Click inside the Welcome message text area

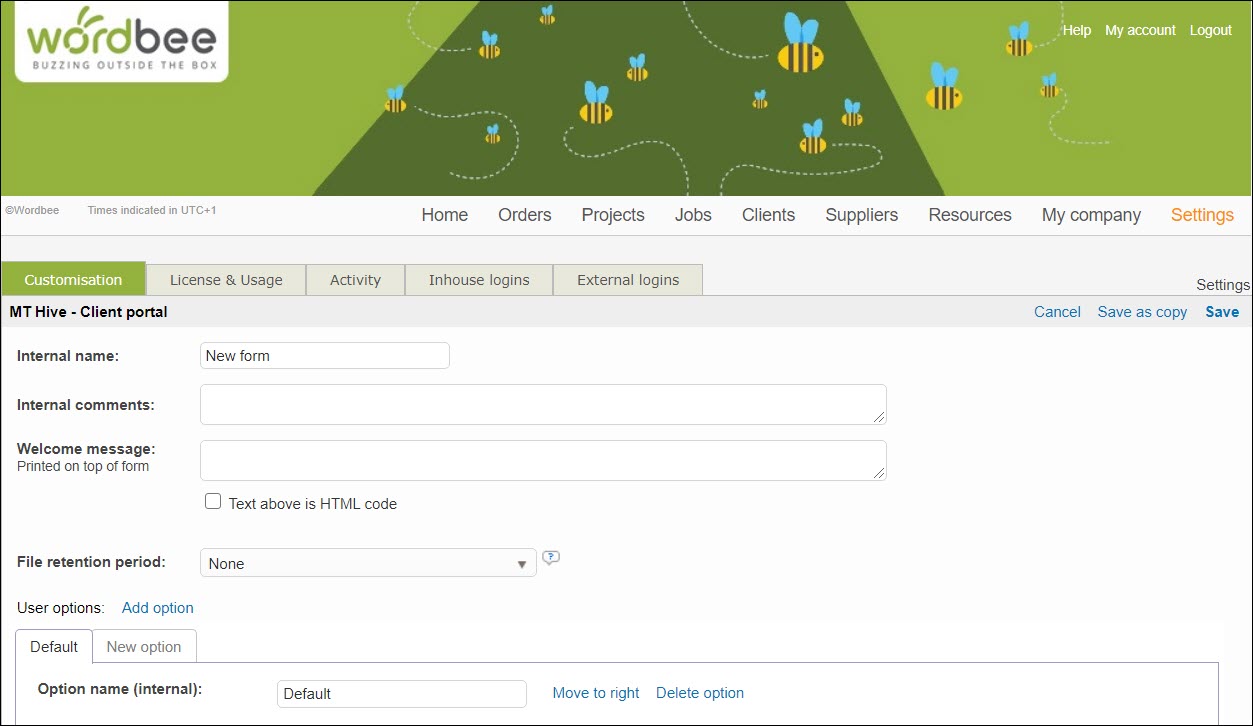[543, 461]
